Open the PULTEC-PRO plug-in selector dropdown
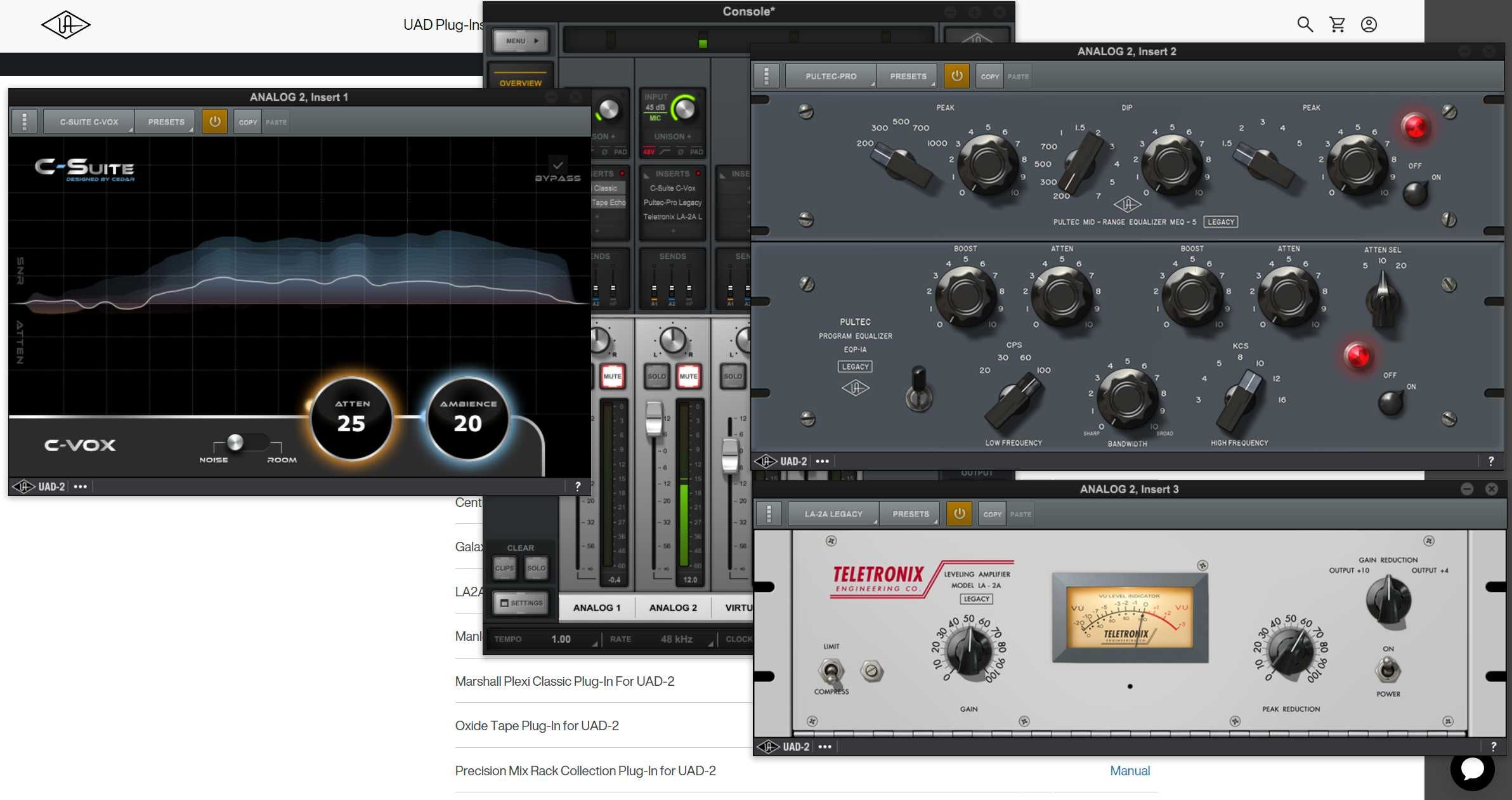Viewport: 1512px width, 800px height. tap(831, 75)
